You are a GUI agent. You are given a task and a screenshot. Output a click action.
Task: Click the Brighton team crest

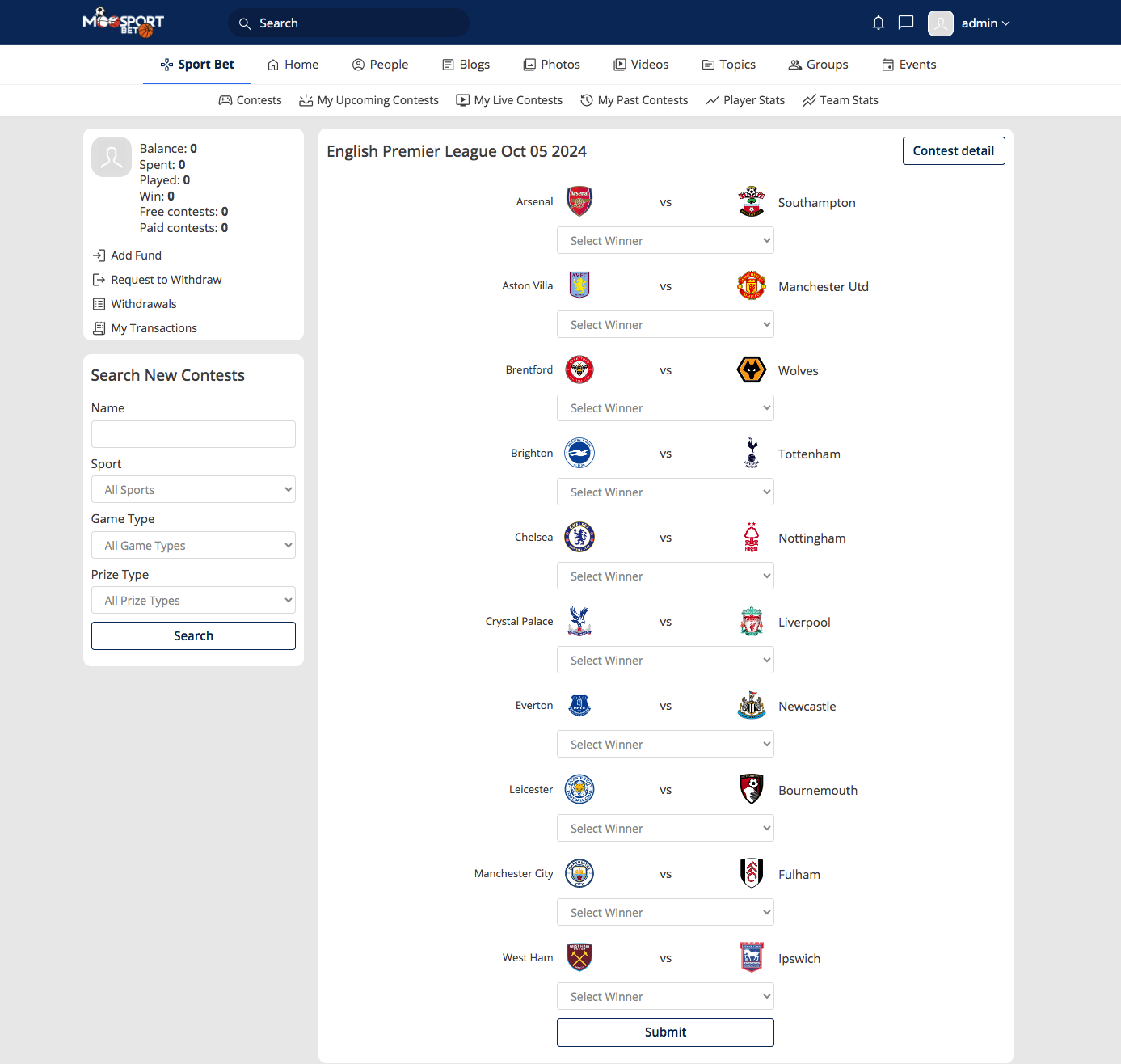point(579,453)
